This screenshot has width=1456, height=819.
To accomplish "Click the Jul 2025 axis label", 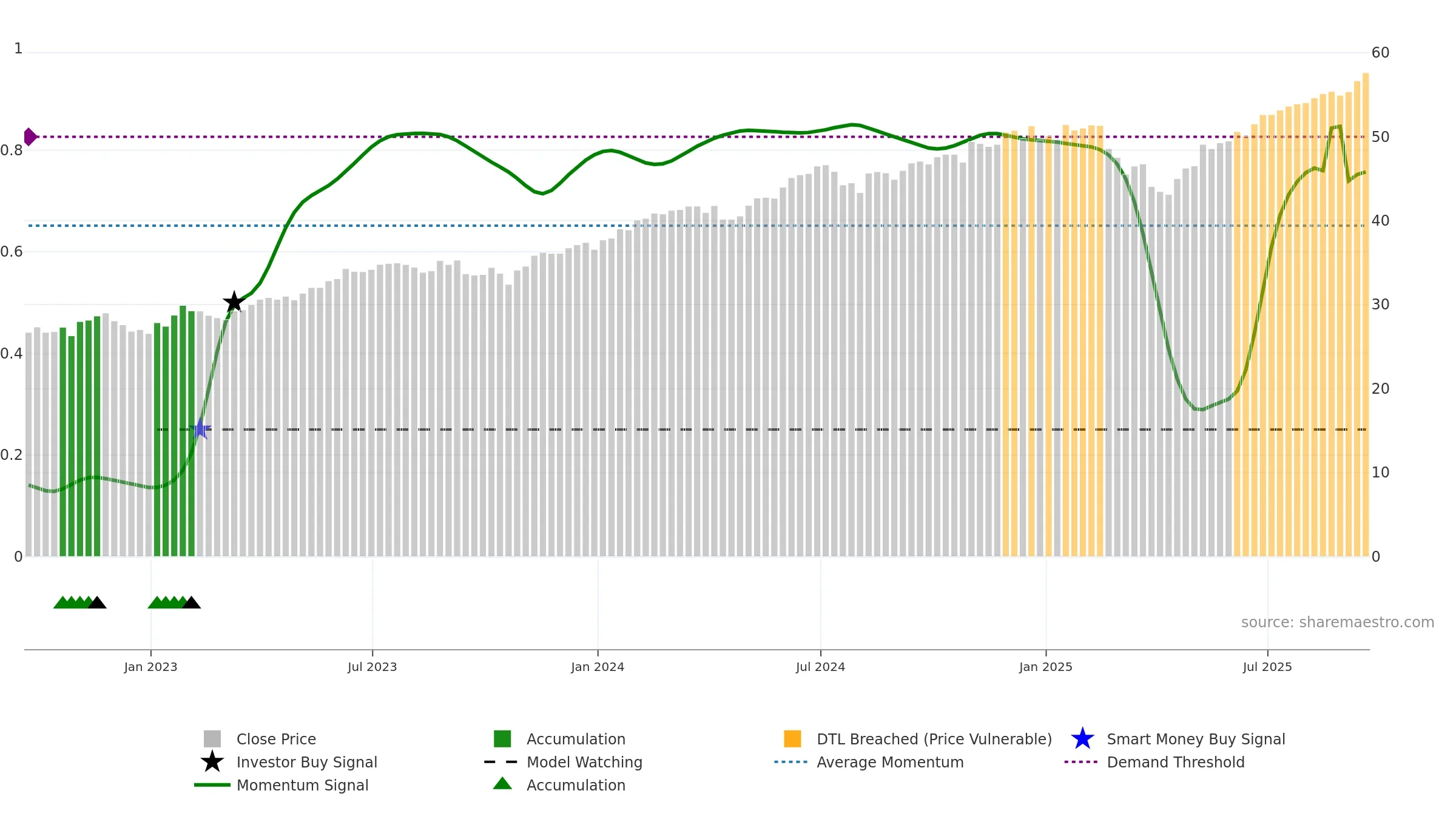I will 1267,667.
